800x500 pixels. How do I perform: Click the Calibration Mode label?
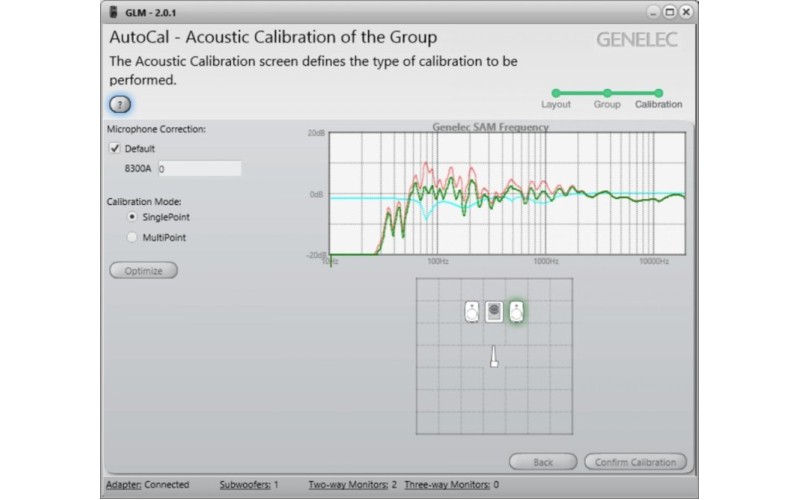point(144,202)
